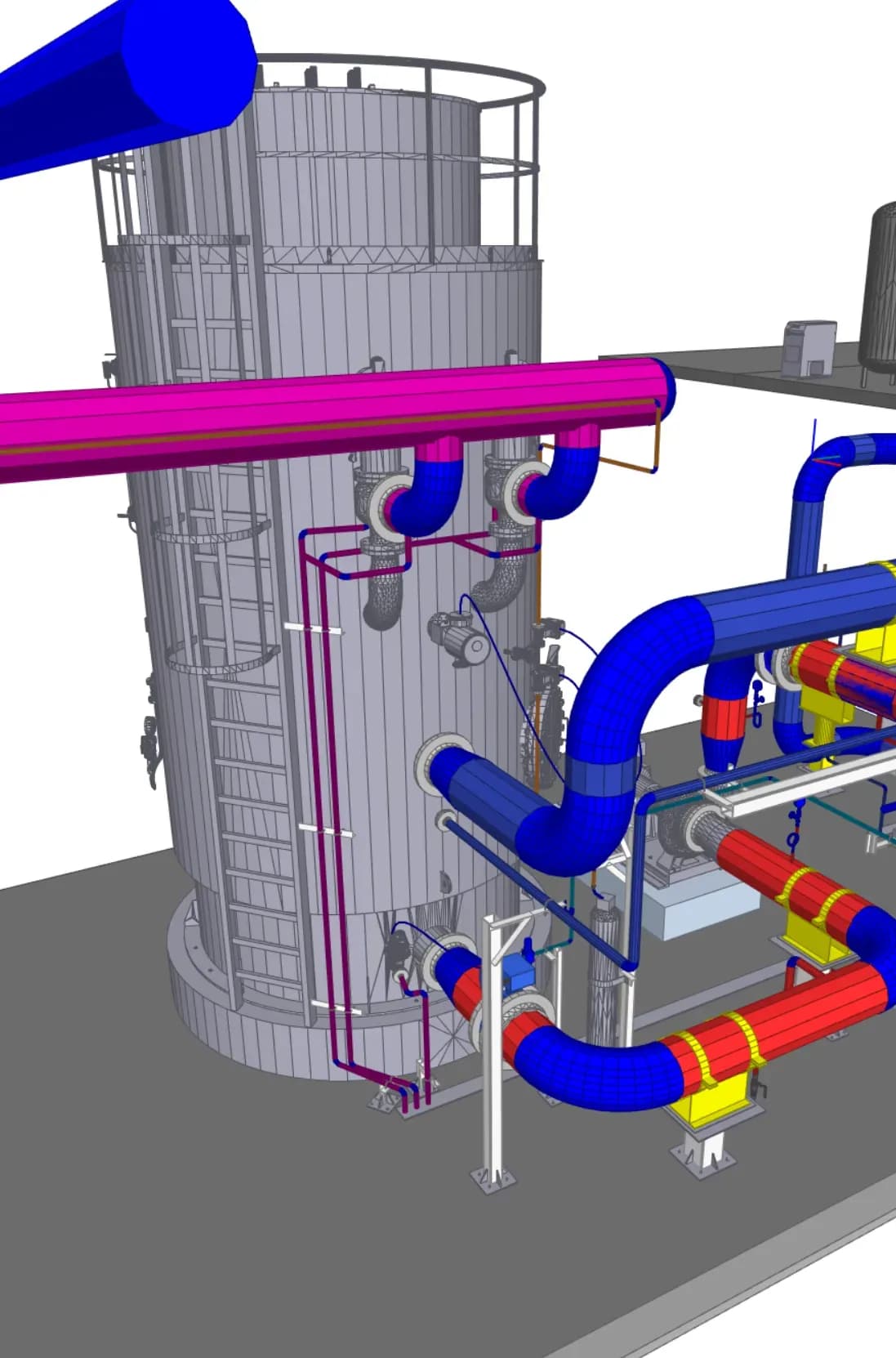Select the right blue elbow under magenta pipe
Image resolution: width=896 pixels, height=1358 pixels.
[564, 482]
